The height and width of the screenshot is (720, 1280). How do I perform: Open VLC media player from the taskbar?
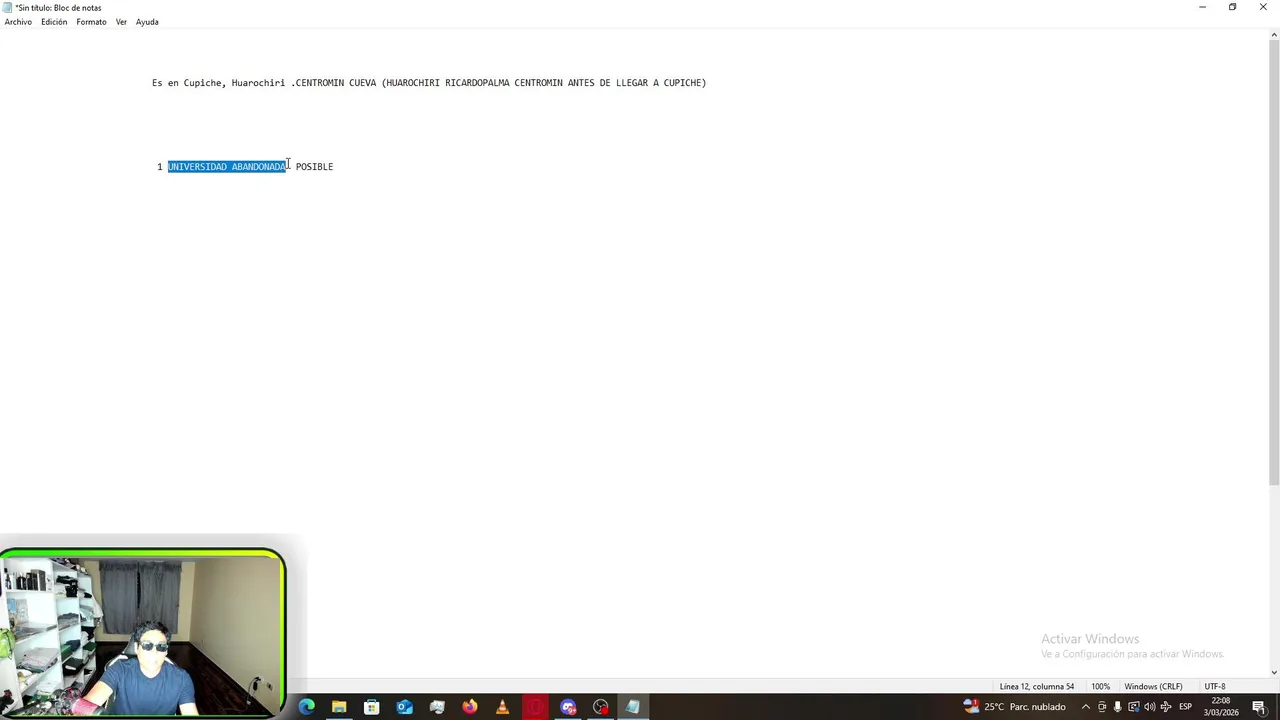[x=502, y=707]
